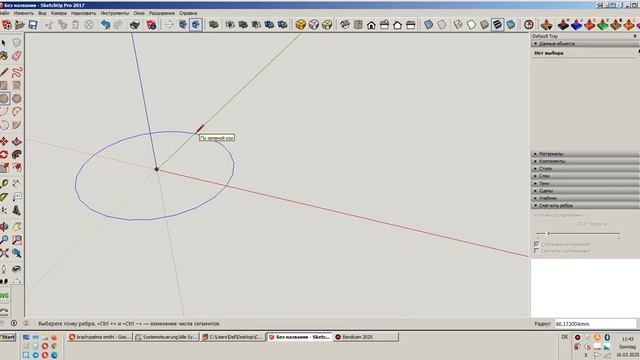Select the Rotate tool
Image resolution: width=640 pixels, height=360 pixels.
click(x=4, y=155)
